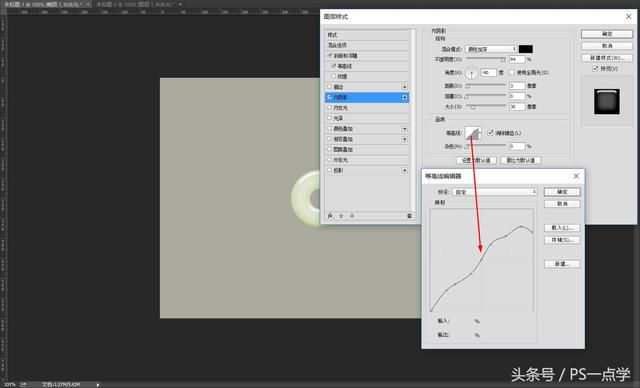Click 新建样式 (New Style) button
The image size is (640, 388).
(607, 58)
